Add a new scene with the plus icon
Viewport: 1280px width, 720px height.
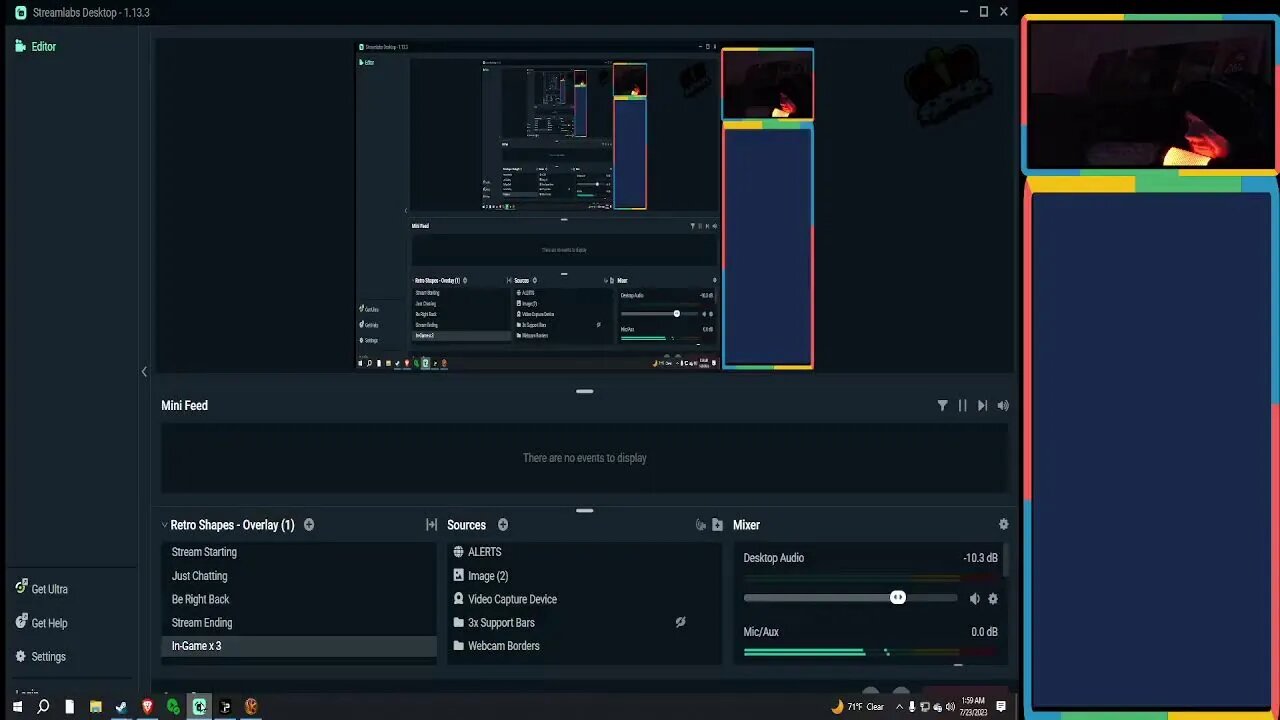(x=309, y=525)
